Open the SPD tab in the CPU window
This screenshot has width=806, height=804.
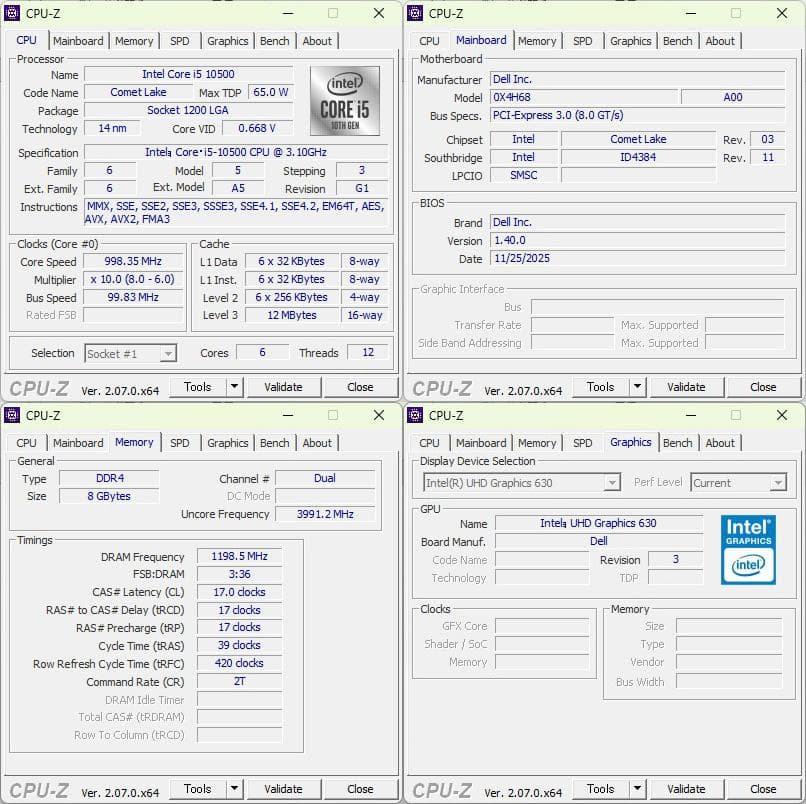pyautogui.click(x=179, y=41)
